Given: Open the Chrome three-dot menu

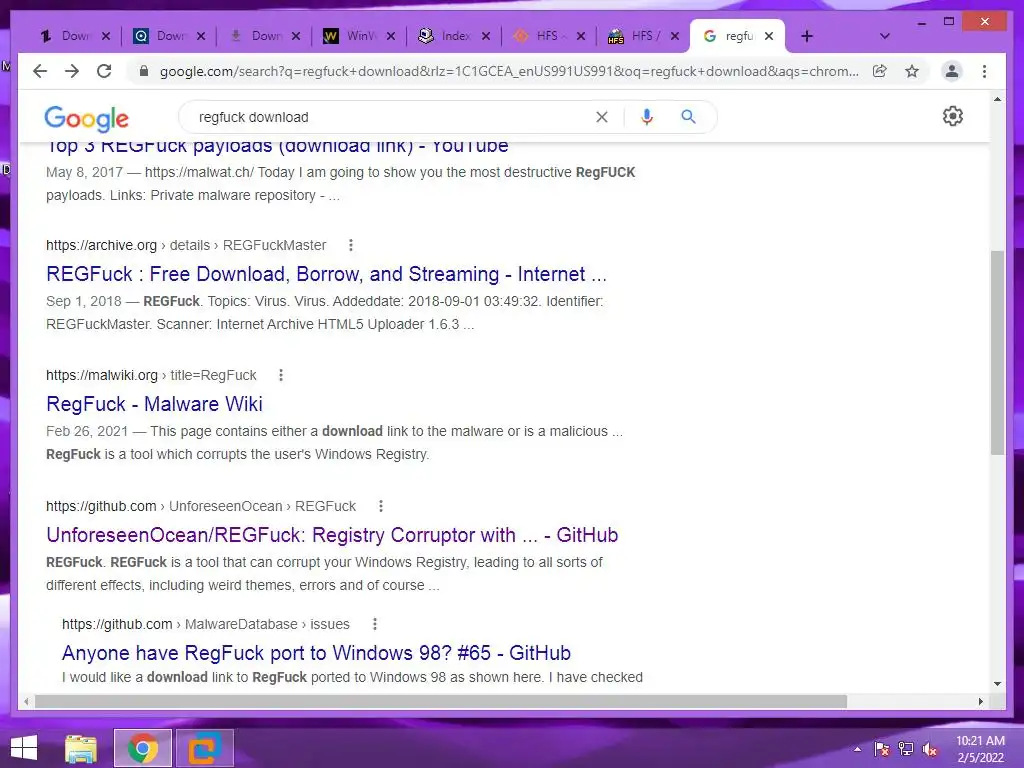Looking at the screenshot, I should [x=984, y=71].
